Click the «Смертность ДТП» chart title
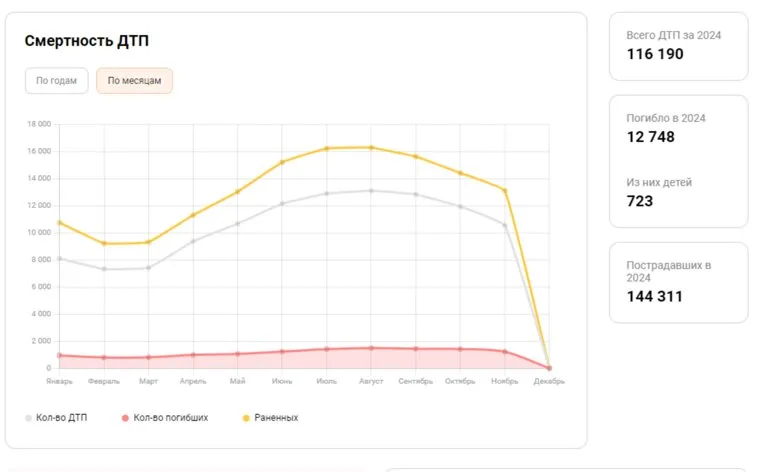The width and height of the screenshot is (760, 472). [87, 41]
